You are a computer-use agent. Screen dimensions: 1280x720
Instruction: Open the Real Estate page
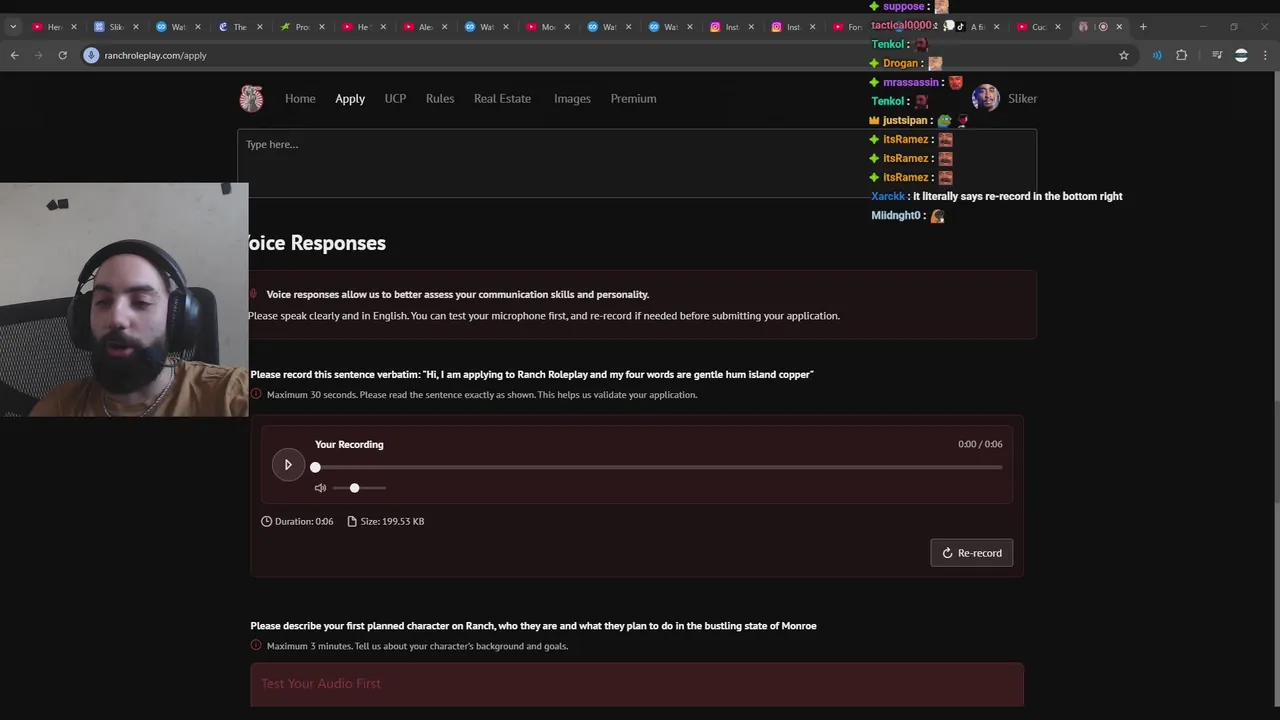pos(502,98)
